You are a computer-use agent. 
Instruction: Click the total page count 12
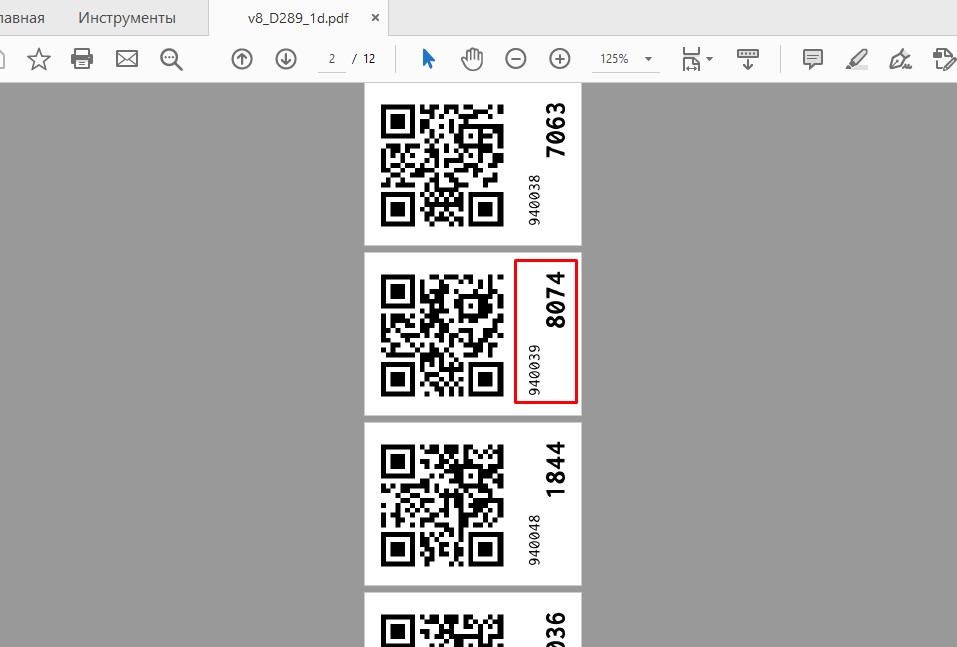(x=369, y=59)
